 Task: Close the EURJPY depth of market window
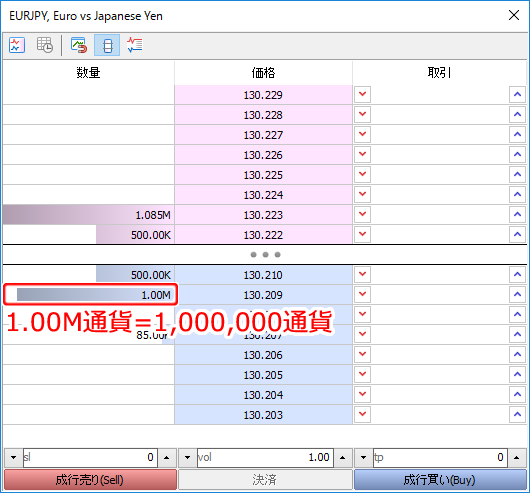(514, 15)
